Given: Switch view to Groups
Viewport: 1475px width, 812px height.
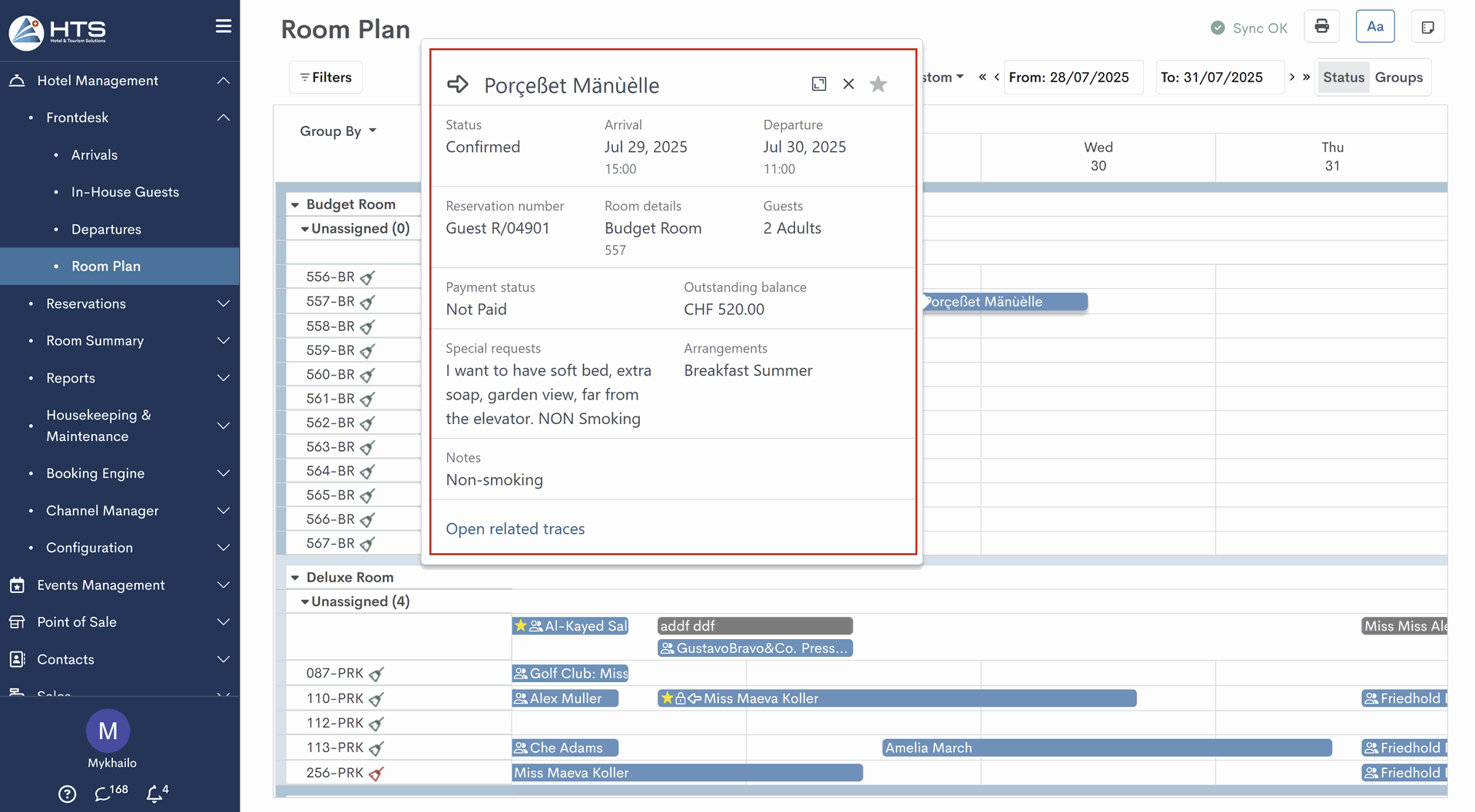Looking at the screenshot, I should pos(1398,78).
